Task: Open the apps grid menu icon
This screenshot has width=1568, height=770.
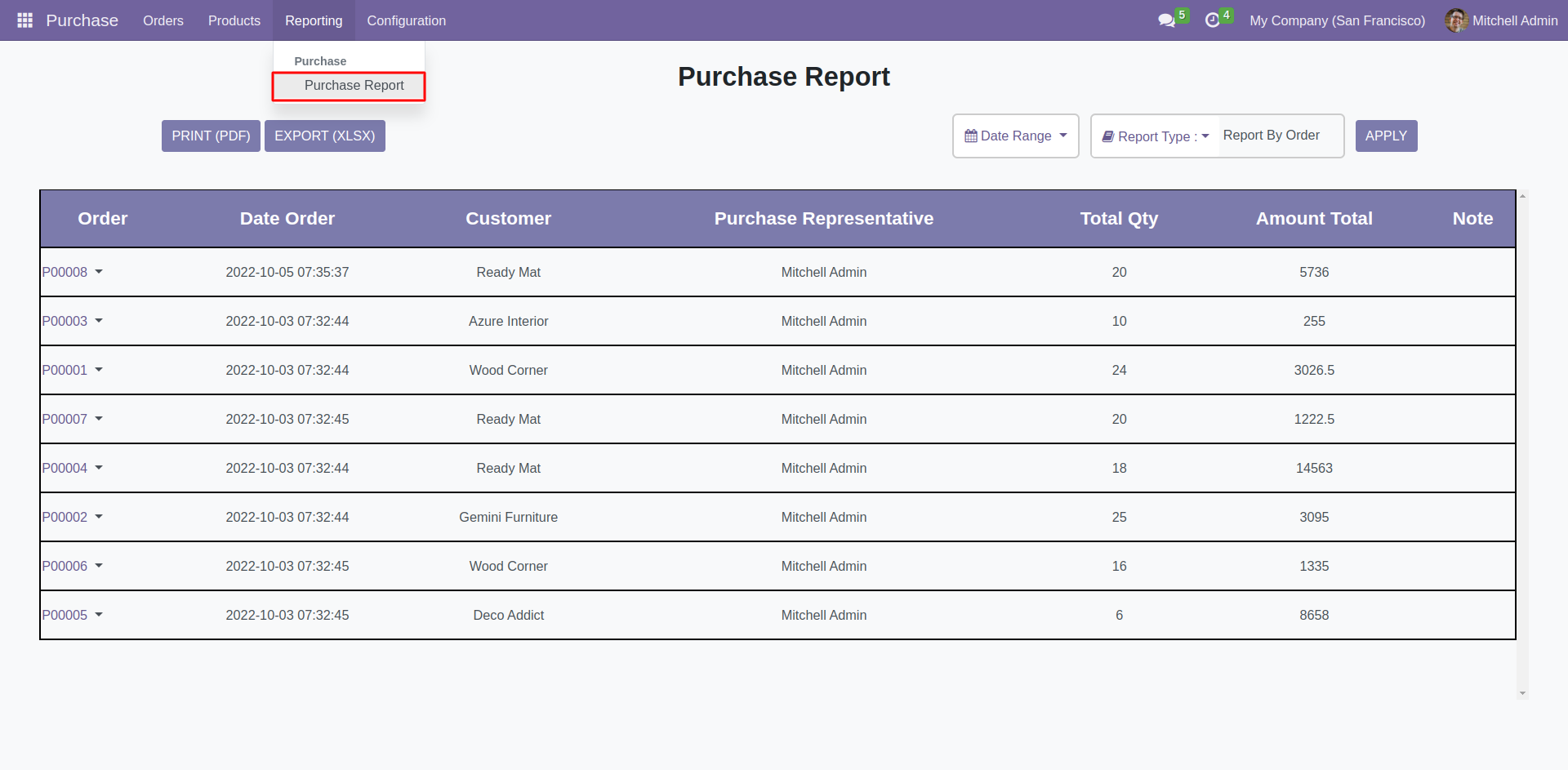Action: tap(24, 20)
